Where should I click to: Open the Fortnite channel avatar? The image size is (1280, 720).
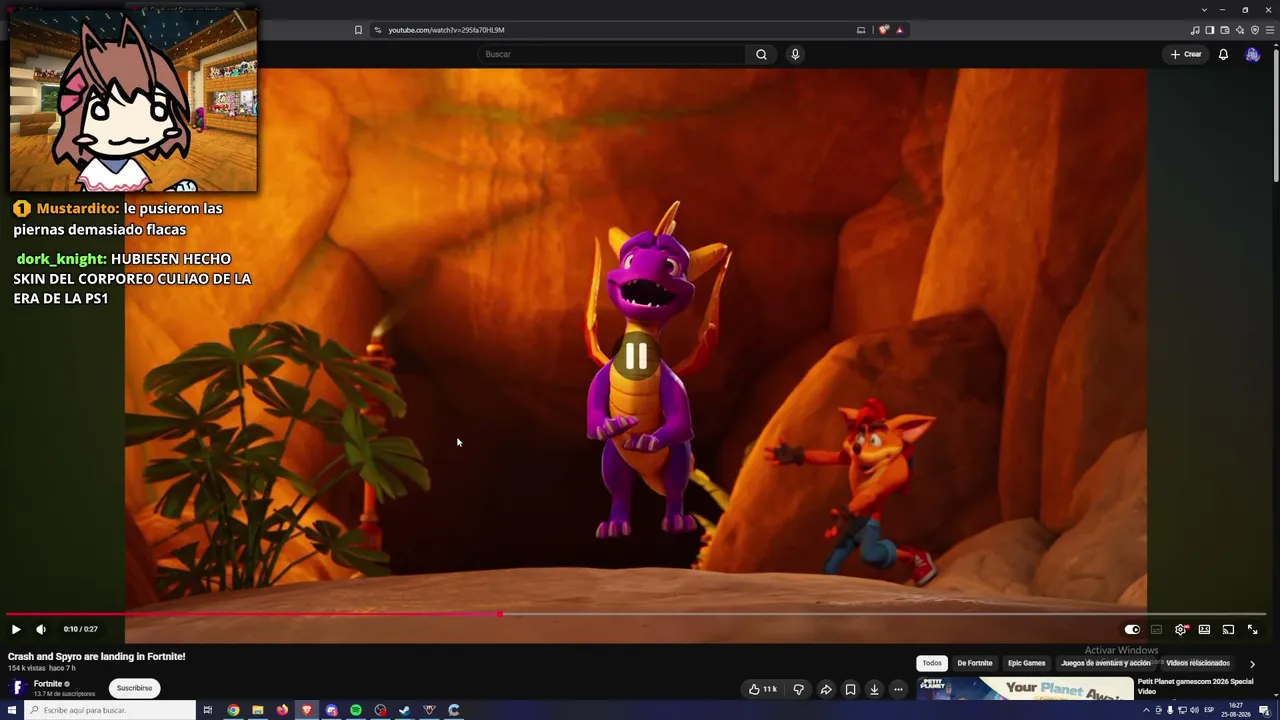17,687
